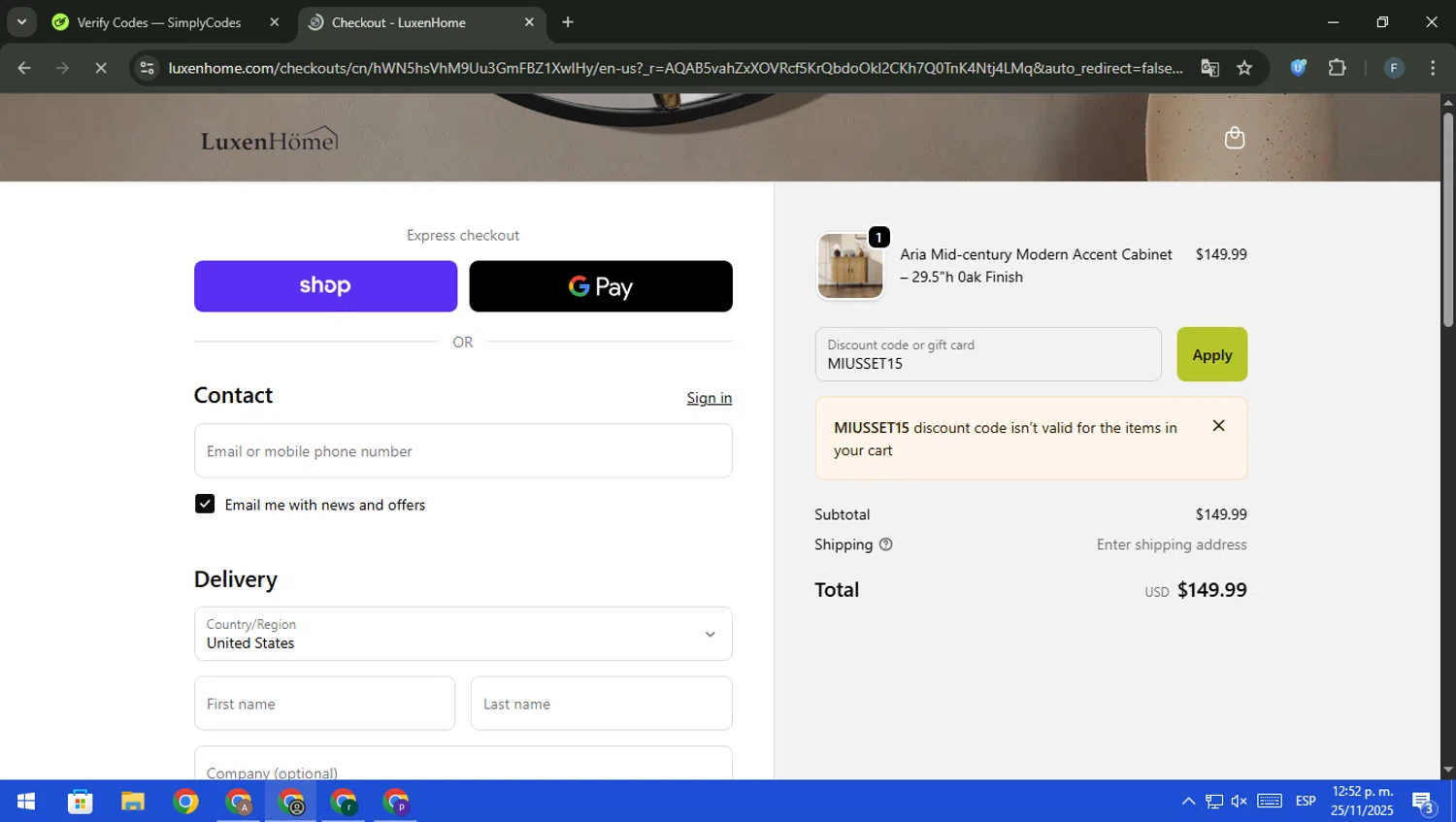The image size is (1456, 822).
Task: Click the taskbar clock and date
Action: 1362,801
